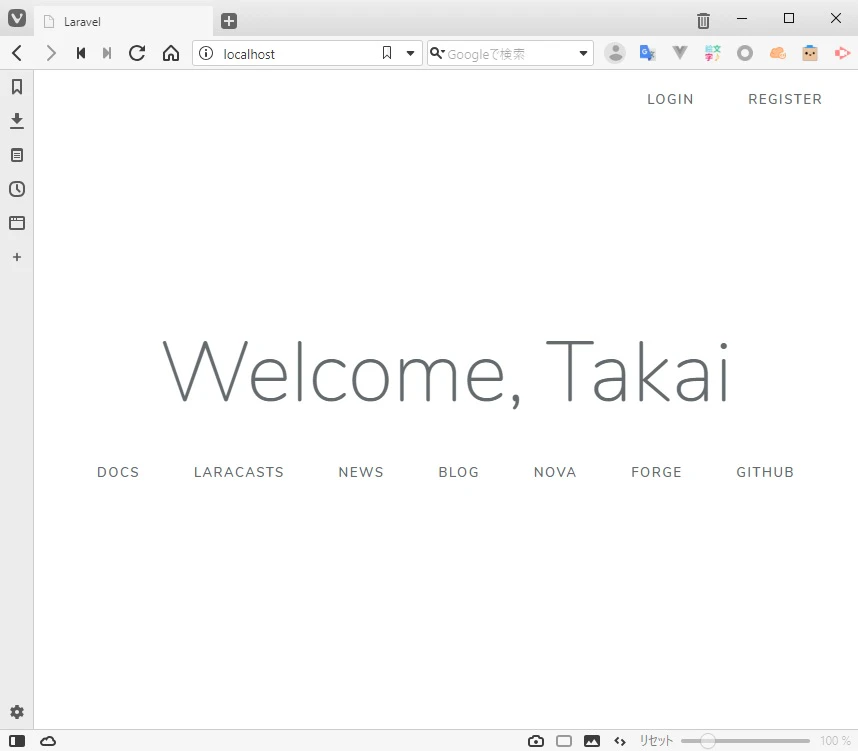The width and height of the screenshot is (858, 751).
Task: Expand address bar history dropdown
Action: click(x=410, y=53)
